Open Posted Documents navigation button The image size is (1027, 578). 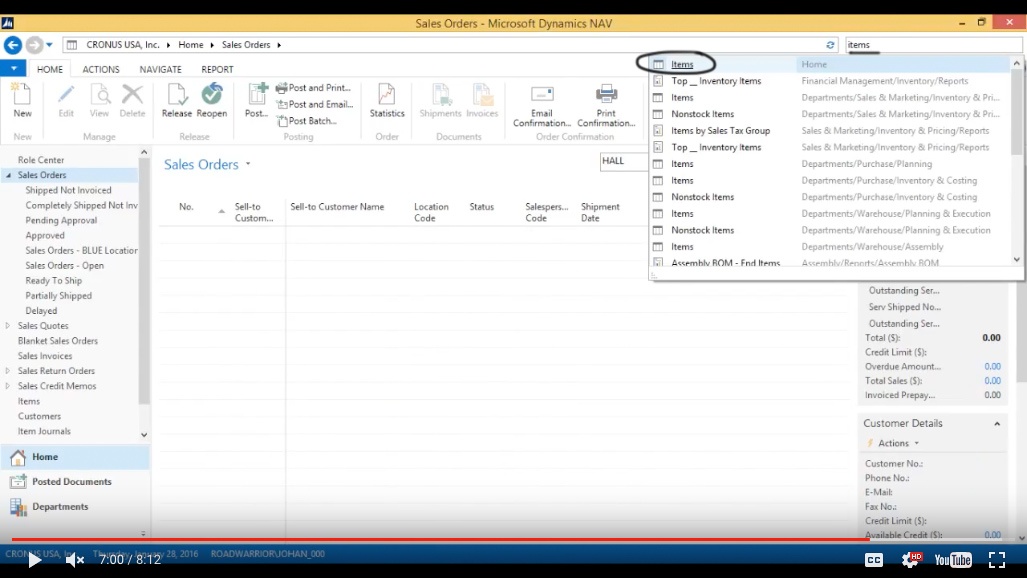tap(71, 482)
